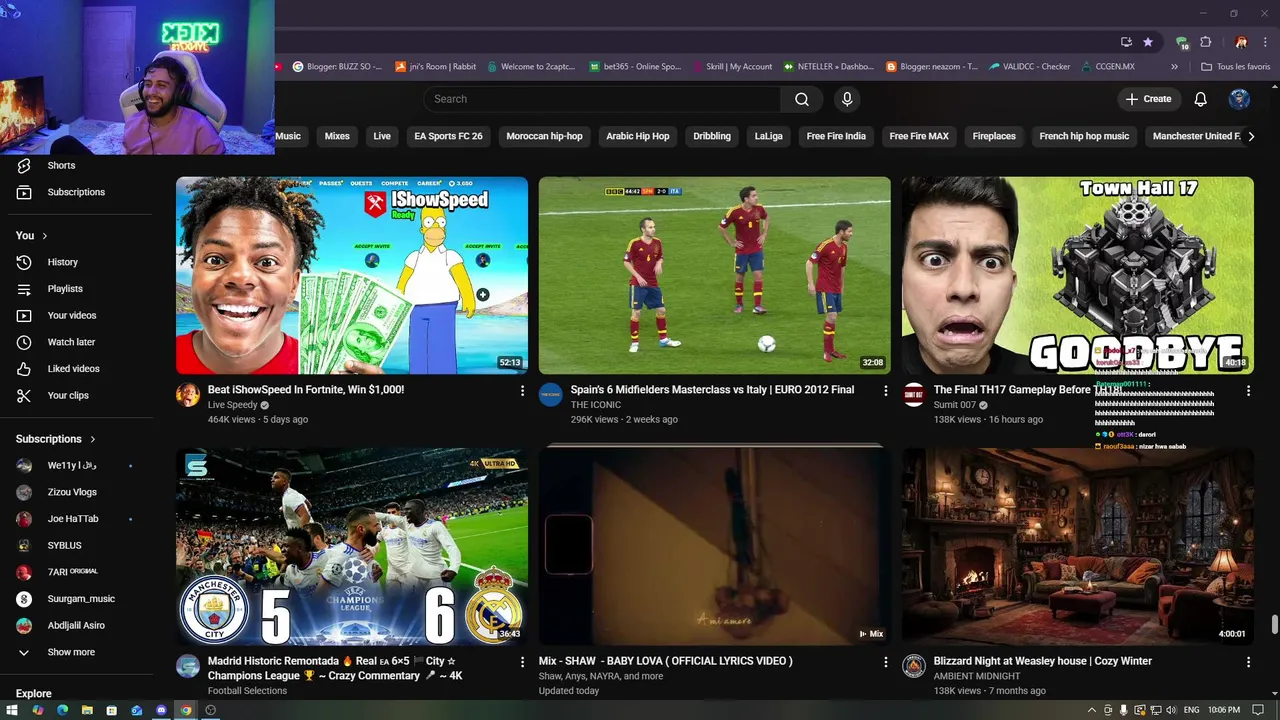The height and width of the screenshot is (720, 1280).
Task: Open Live Speedy channel avatar
Action: tap(188, 395)
